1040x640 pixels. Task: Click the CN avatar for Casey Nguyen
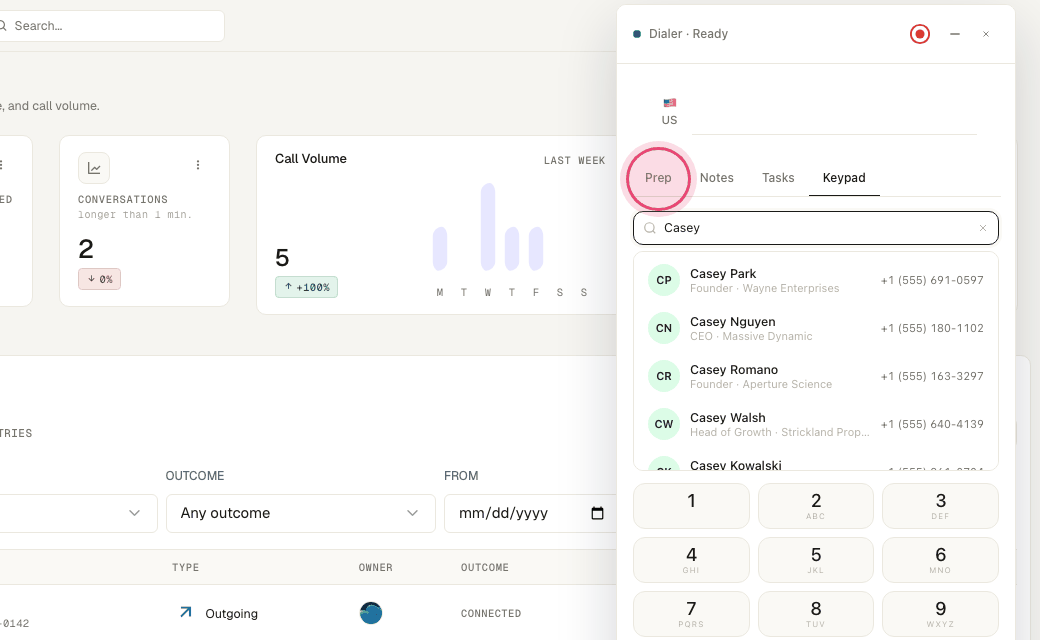(663, 328)
